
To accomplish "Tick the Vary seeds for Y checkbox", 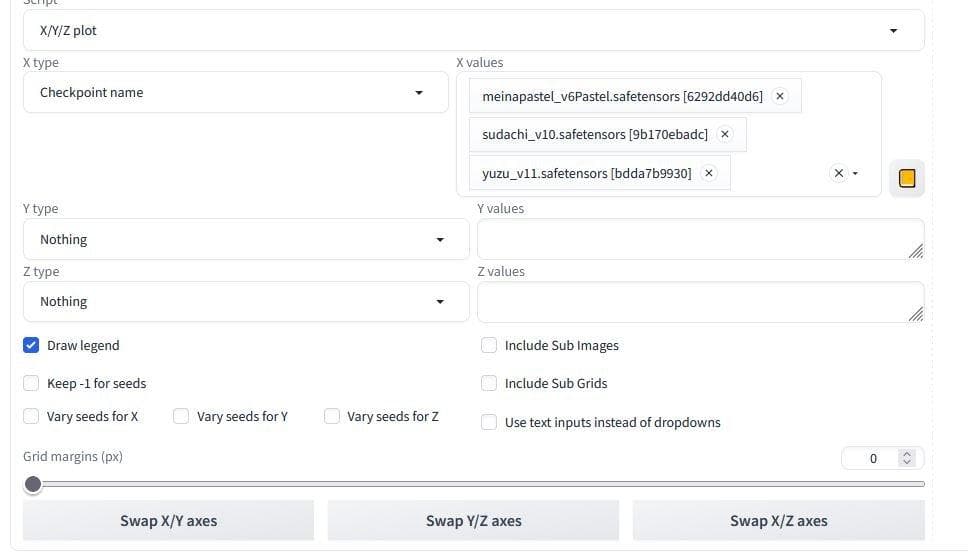I will pyautogui.click(x=181, y=417).
